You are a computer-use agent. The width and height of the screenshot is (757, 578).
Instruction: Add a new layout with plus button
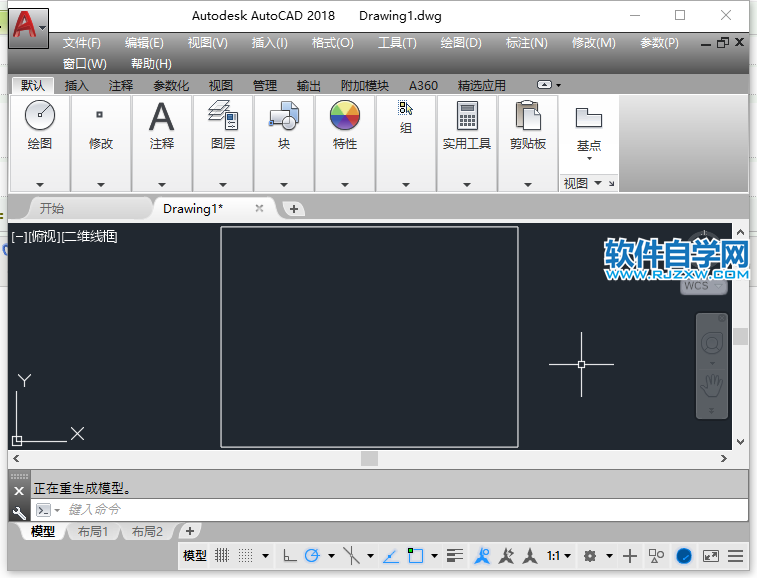[x=190, y=531]
